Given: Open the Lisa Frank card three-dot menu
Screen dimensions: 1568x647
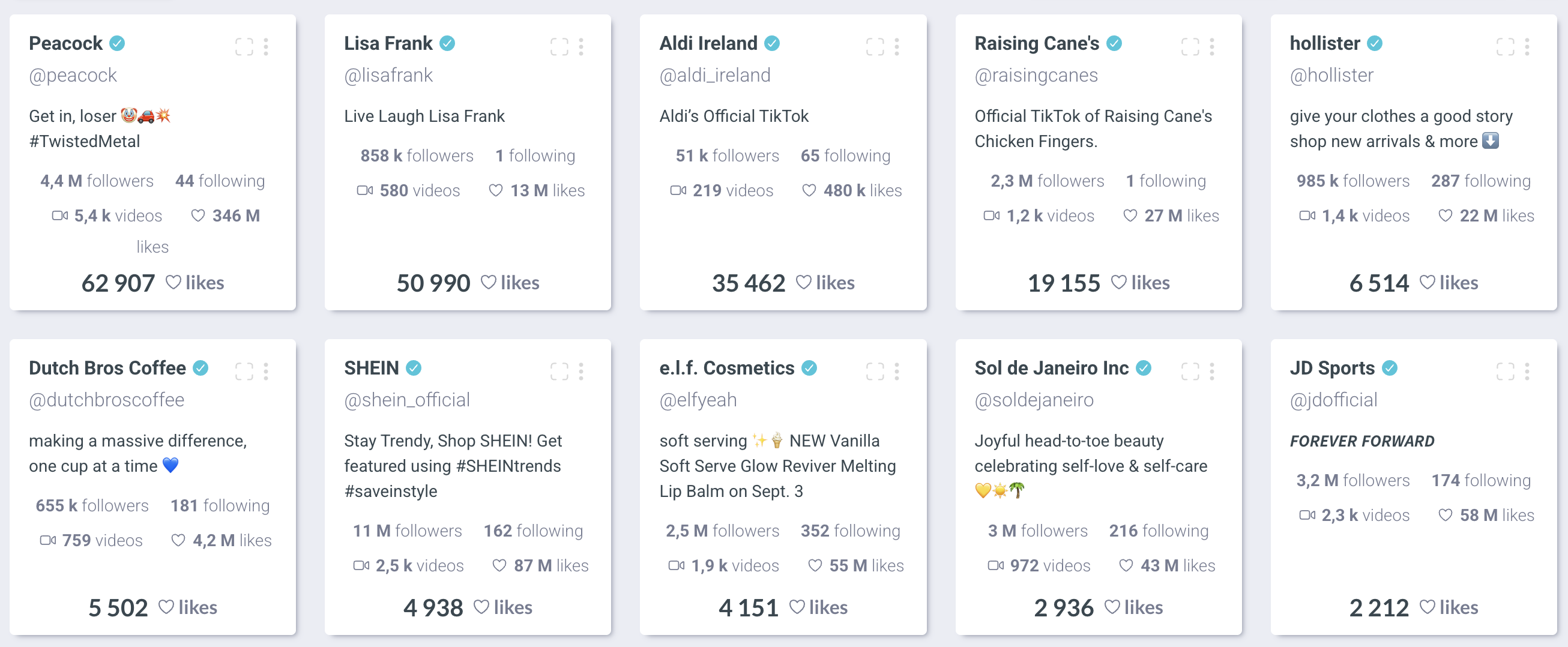Looking at the screenshot, I should click(x=581, y=47).
